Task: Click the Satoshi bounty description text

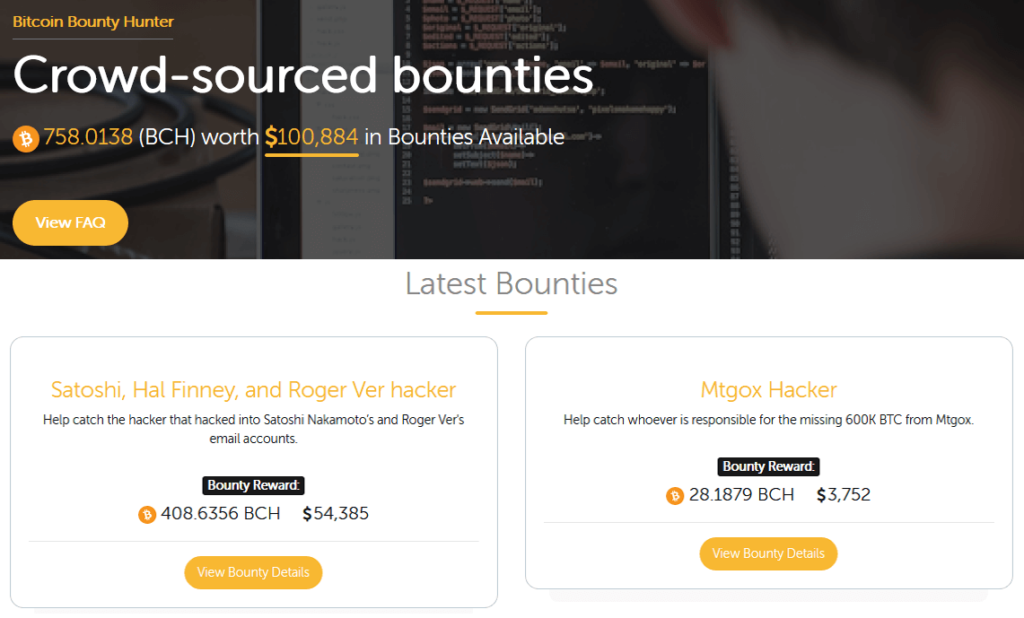Action: tap(253, 428)
